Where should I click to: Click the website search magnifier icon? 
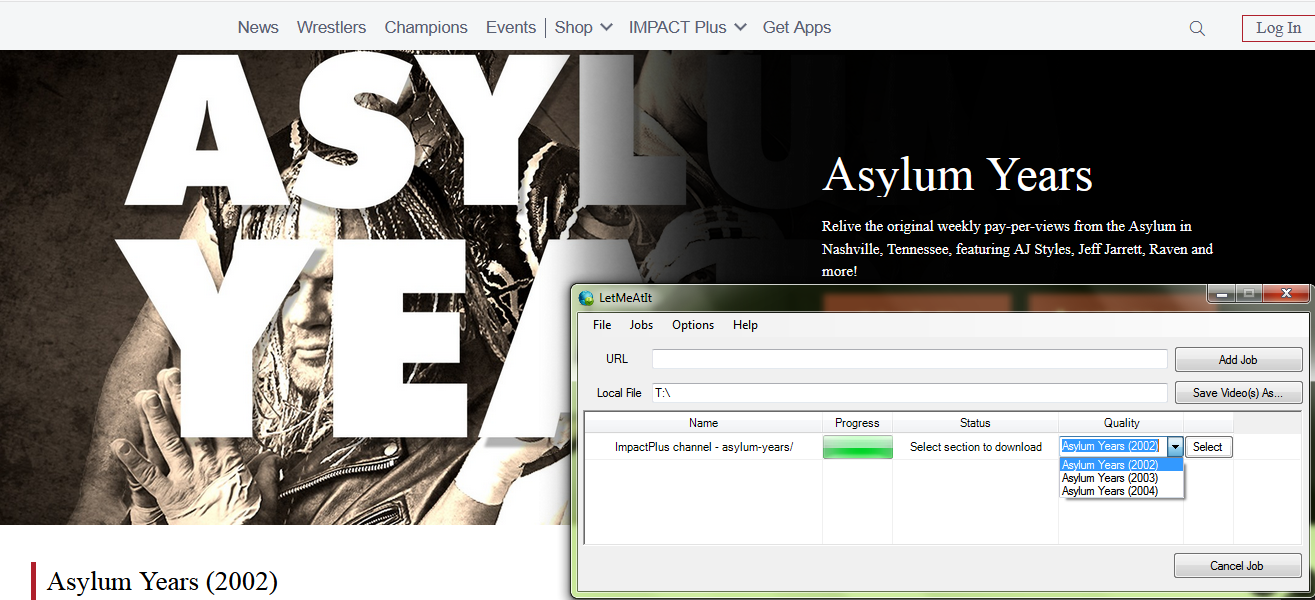tap(1197, 29)
